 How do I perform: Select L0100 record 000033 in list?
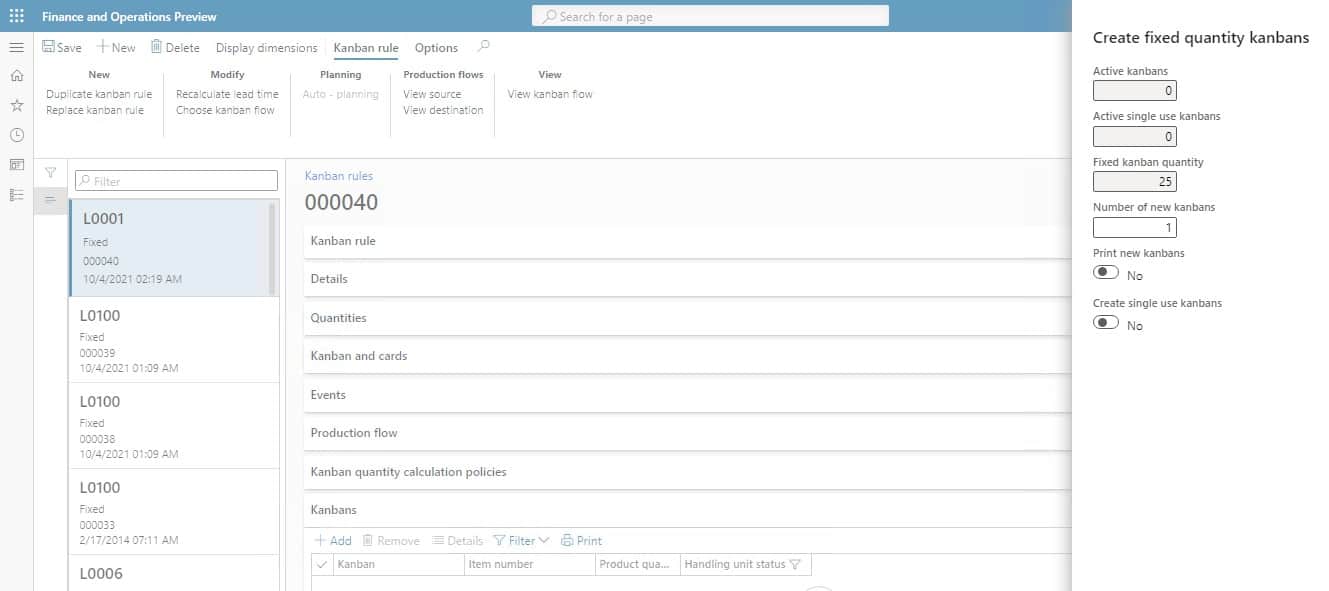pyautogui.click(x=174, y=512)
